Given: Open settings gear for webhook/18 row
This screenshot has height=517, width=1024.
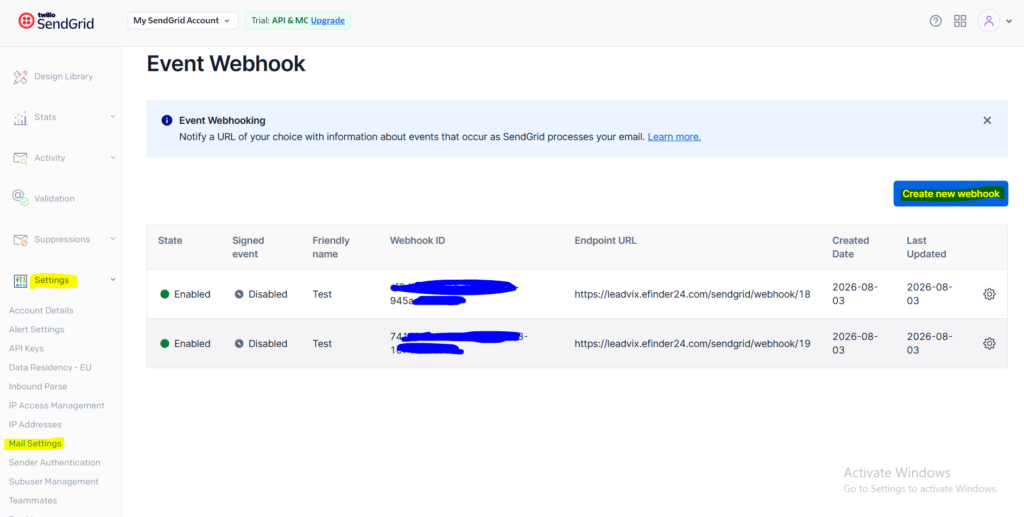Looking at the screenshot, I should pos(989,294).
